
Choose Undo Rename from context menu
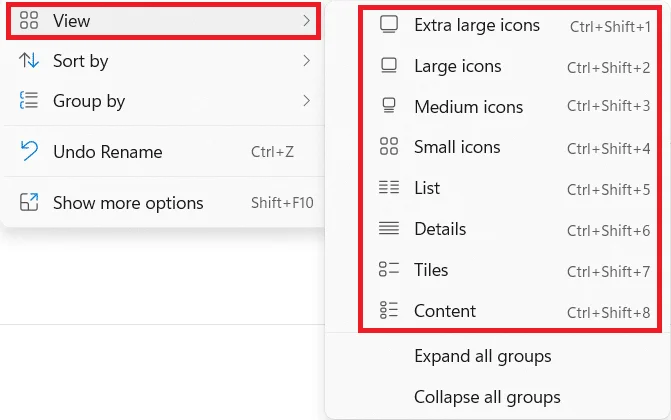pyautogui.click(x=163, y=152)
